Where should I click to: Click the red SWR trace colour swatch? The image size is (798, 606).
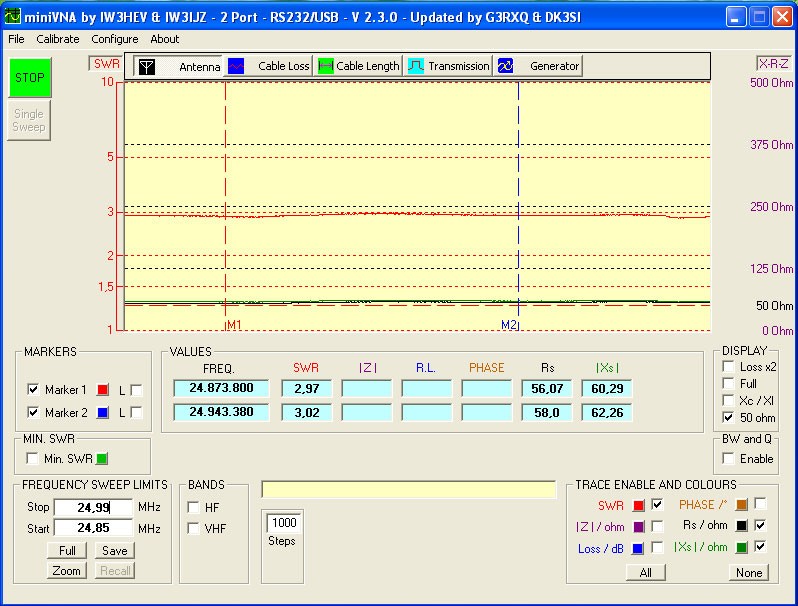[638, 505]
